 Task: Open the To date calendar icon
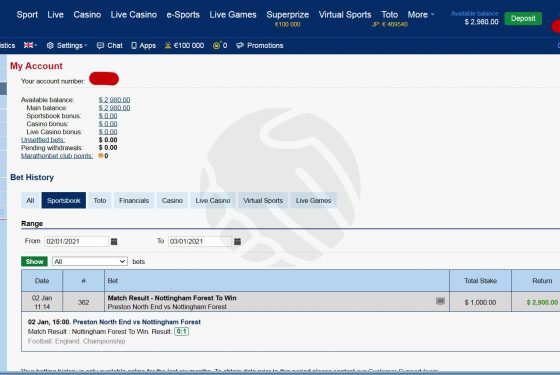237,241
